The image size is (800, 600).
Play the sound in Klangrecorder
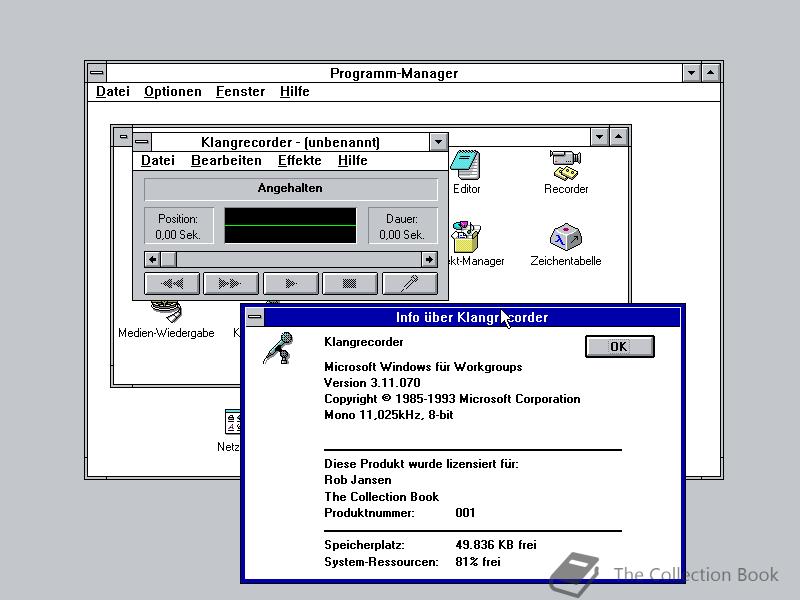click(x=290, y=283)
